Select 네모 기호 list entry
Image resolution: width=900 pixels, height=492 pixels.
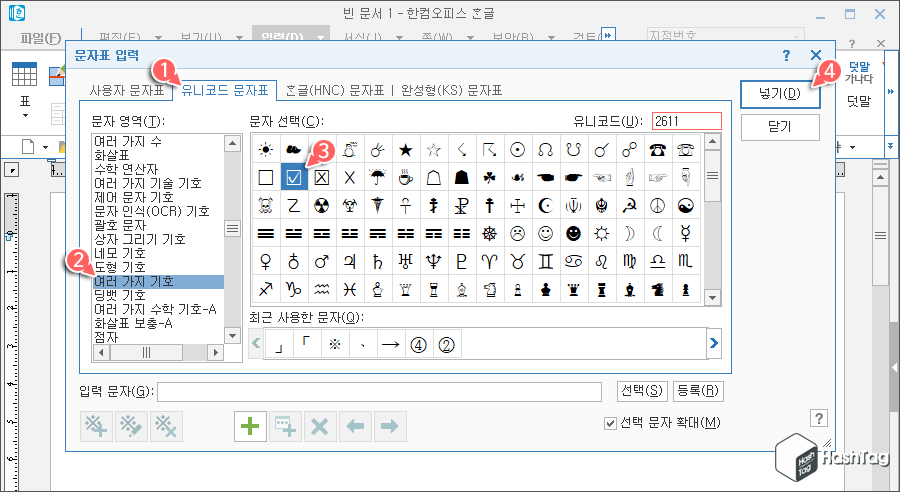click(x=158, y=253)
